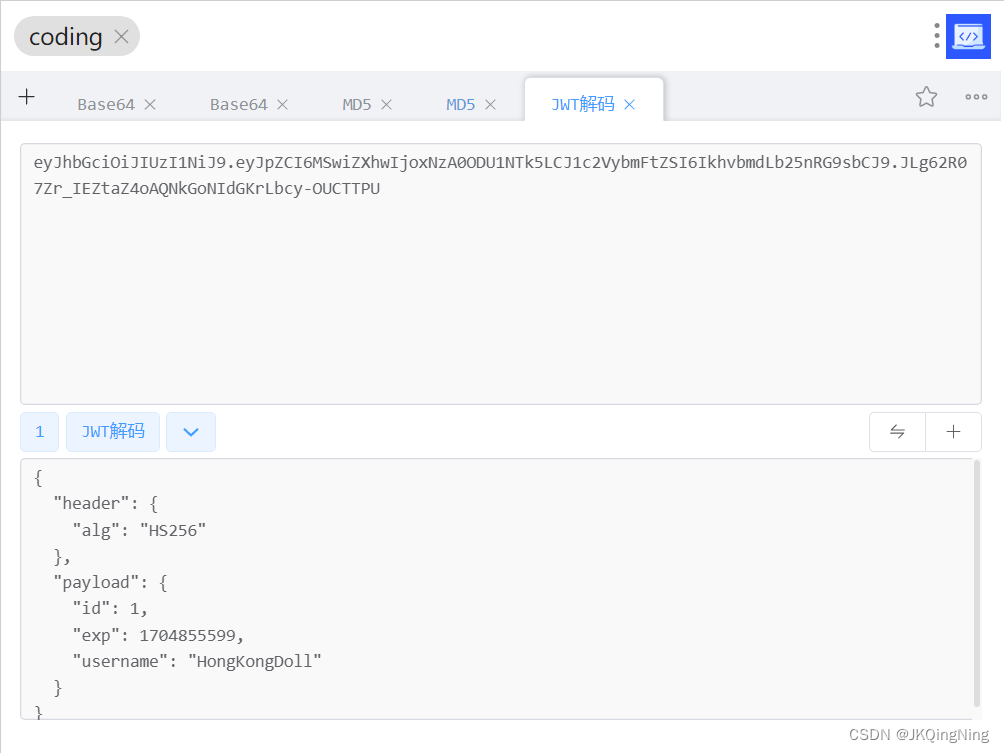Select the second Base64 tab
The width and height of the screenshot is (1004, 753).
(239, 104)
